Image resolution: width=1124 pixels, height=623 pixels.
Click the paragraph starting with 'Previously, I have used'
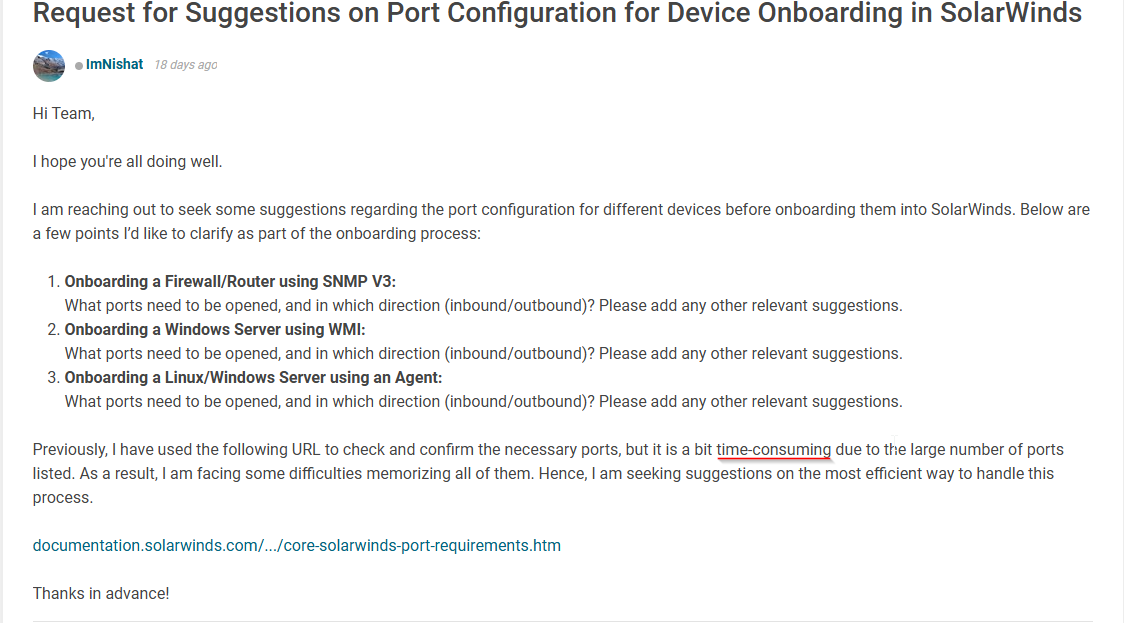[x=548, y=474]
